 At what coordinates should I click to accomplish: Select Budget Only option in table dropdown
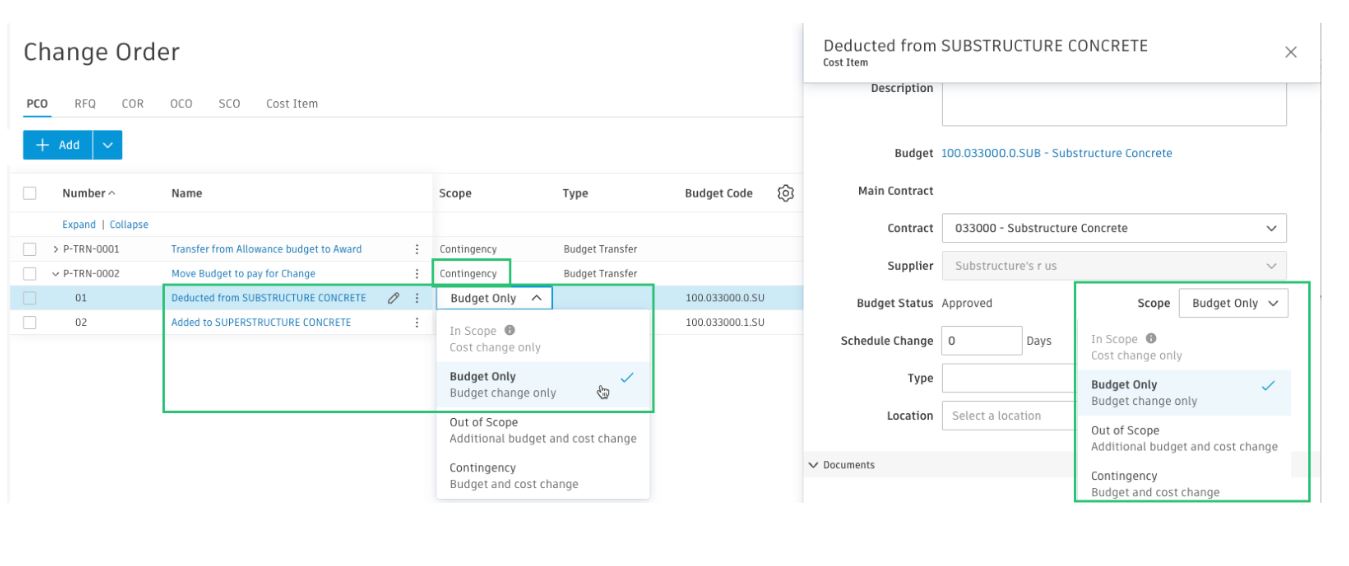coord(543,385)
